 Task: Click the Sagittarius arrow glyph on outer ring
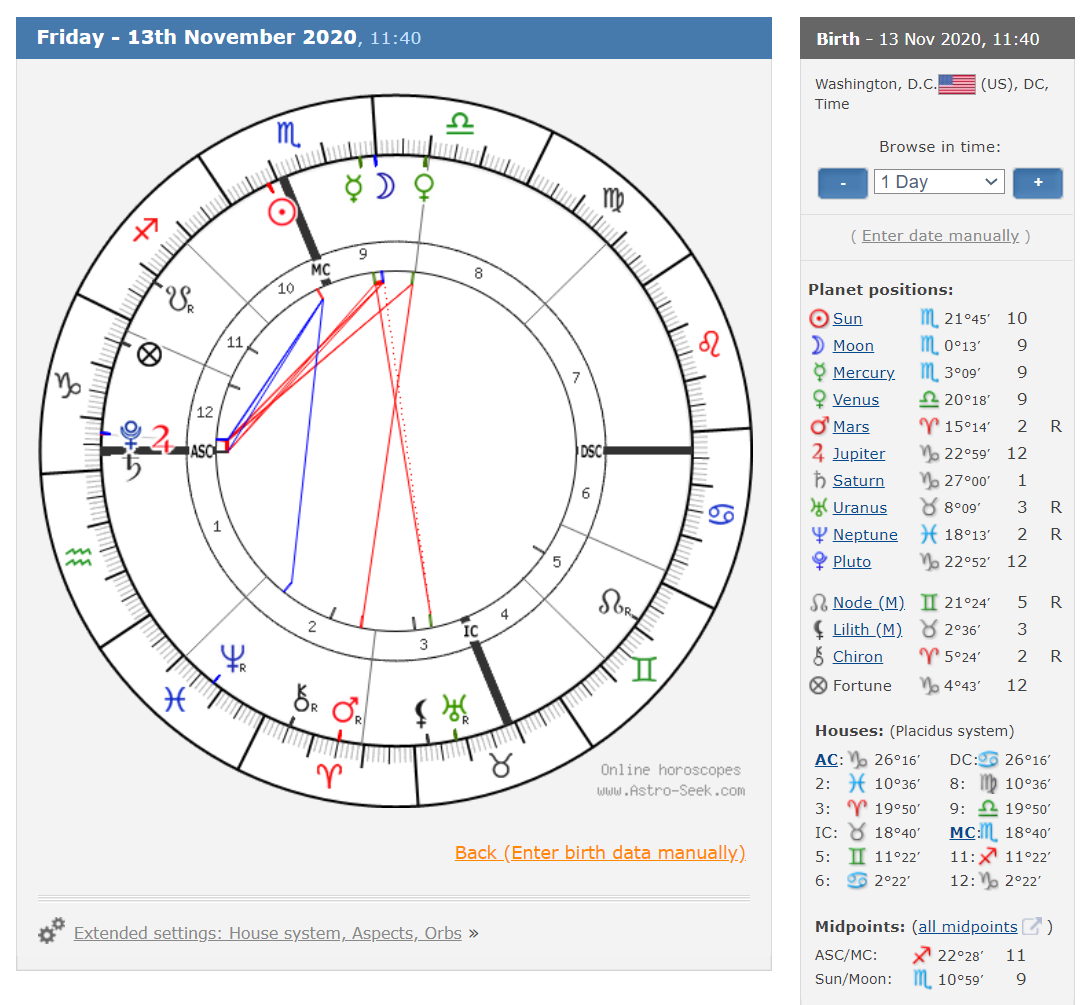[145, 229]
